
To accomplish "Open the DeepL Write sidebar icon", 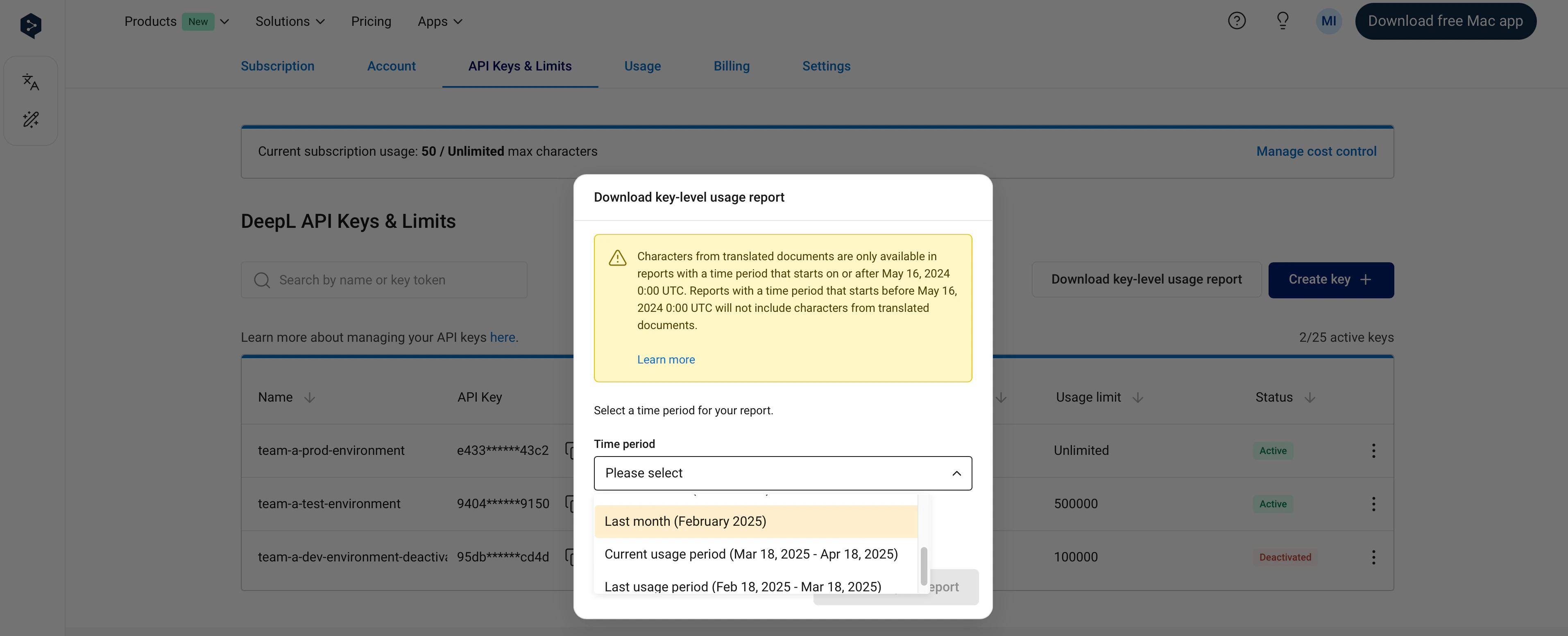I will [x=30, y=119].
